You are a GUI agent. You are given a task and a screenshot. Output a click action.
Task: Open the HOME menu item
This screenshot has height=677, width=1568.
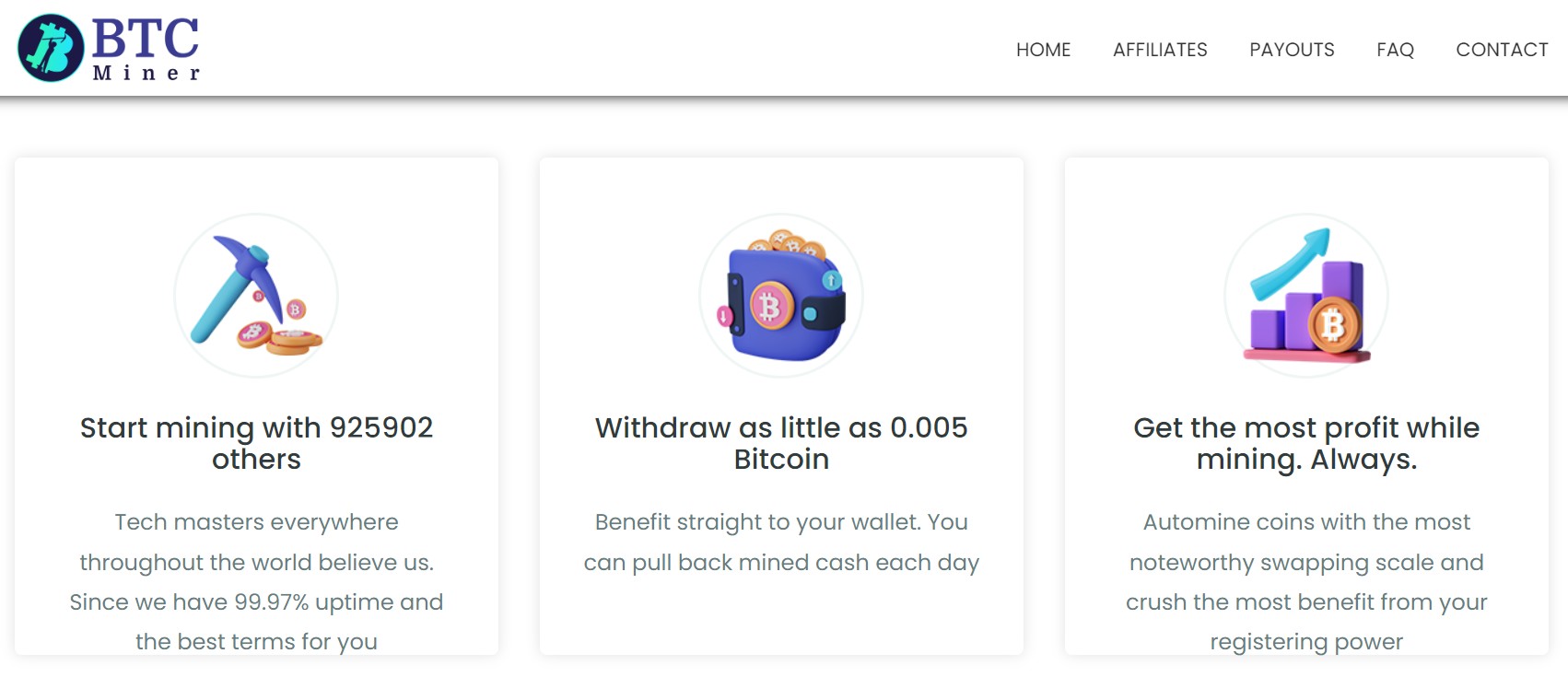coord(1043,50)
